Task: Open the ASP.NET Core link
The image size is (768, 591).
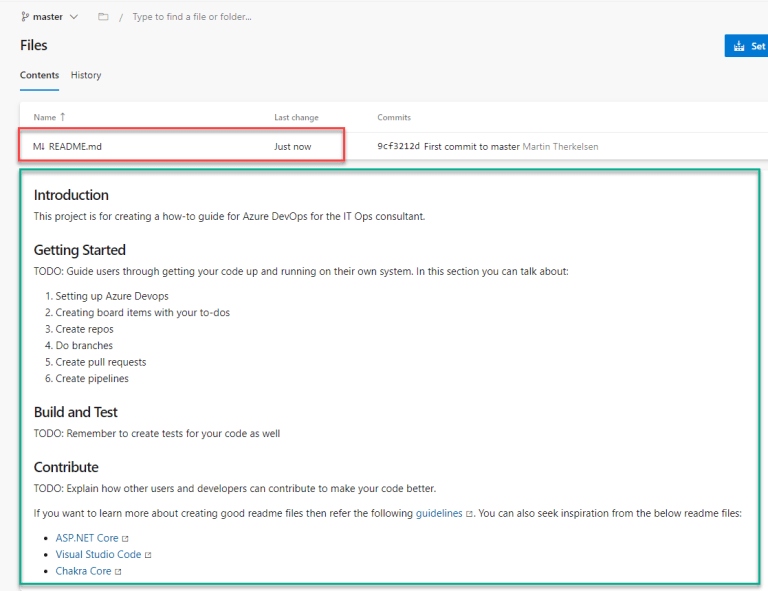Action: (87, 538)
